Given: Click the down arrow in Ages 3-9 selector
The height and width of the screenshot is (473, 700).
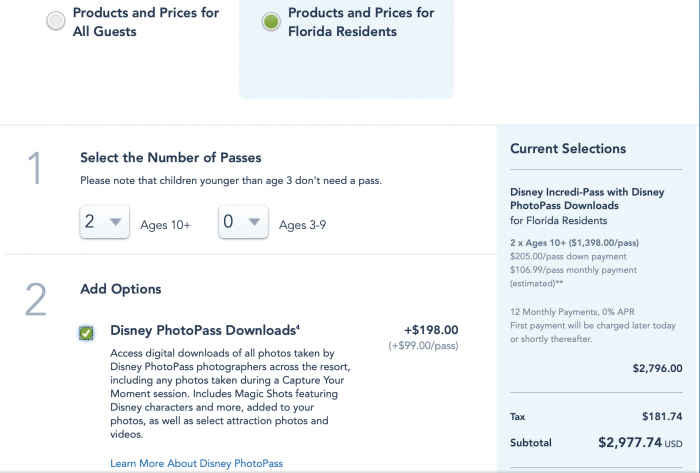Looking at the screenshot, I should click(254, 223).
